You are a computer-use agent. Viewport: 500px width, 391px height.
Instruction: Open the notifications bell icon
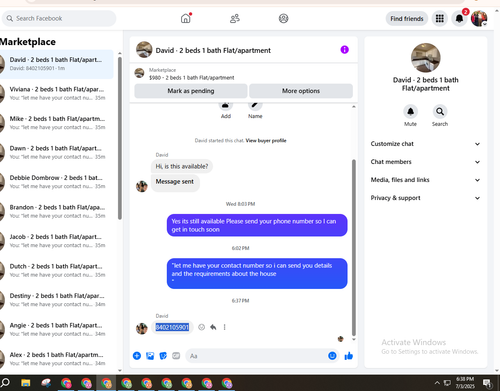coord(459,18)
